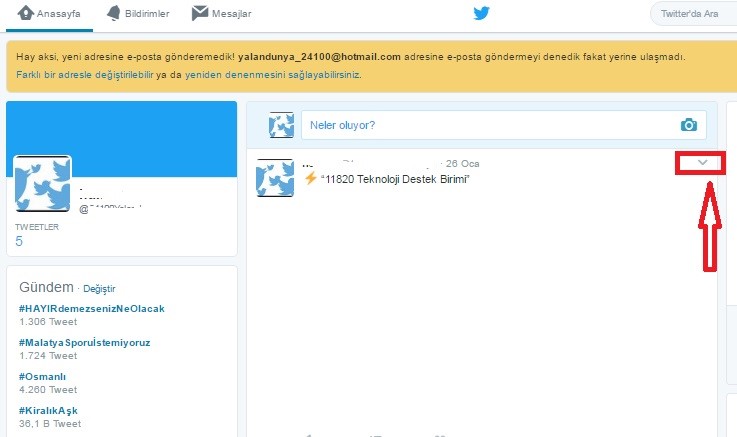The width and height of the screenshot is (737, 437).
Task: Click the Twitter bird logo in header
Action: pos(482,14)
